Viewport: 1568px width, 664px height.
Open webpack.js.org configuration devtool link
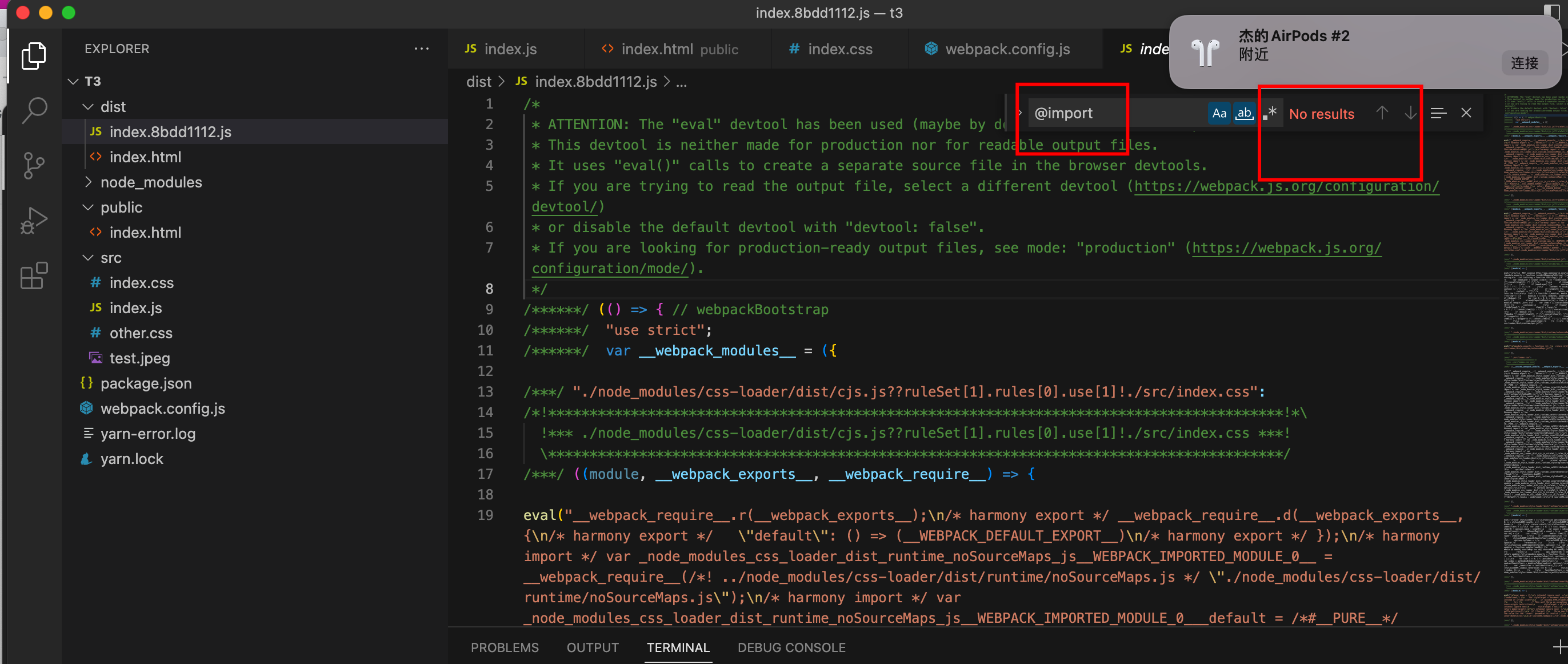1286,186
